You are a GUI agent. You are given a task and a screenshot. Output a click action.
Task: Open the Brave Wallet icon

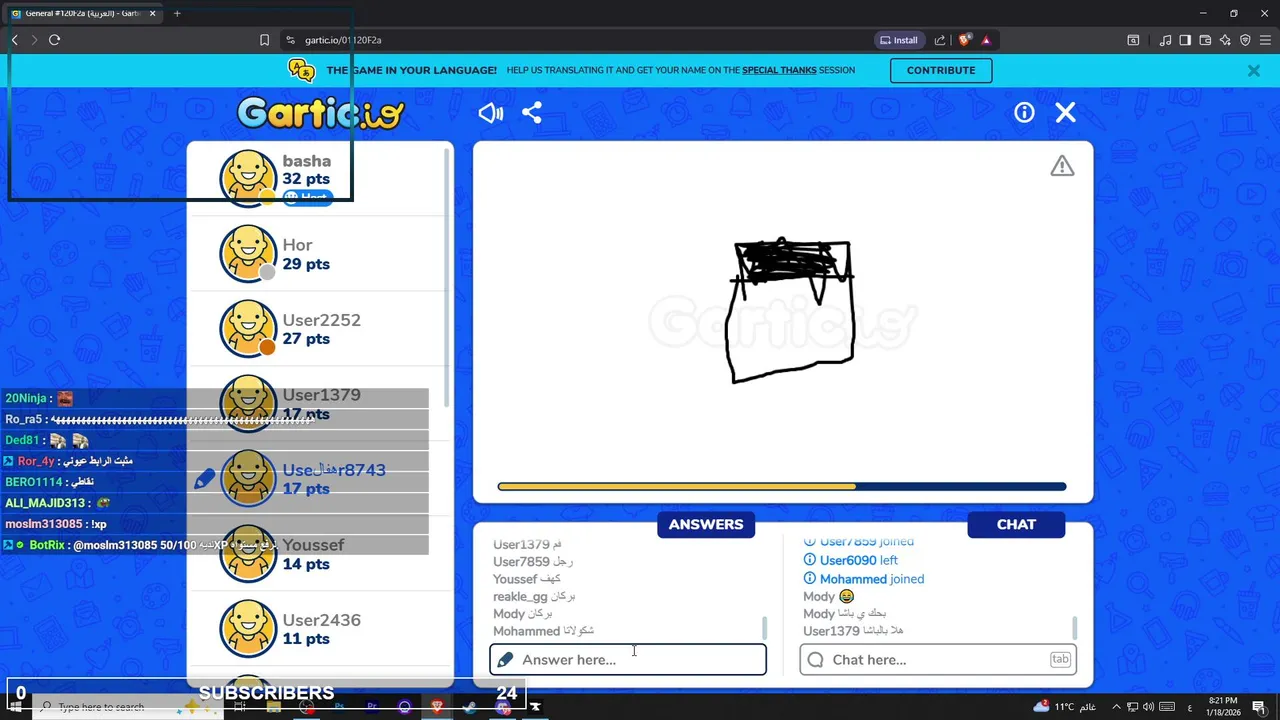pyautogui.click(x=1205, y=40)
